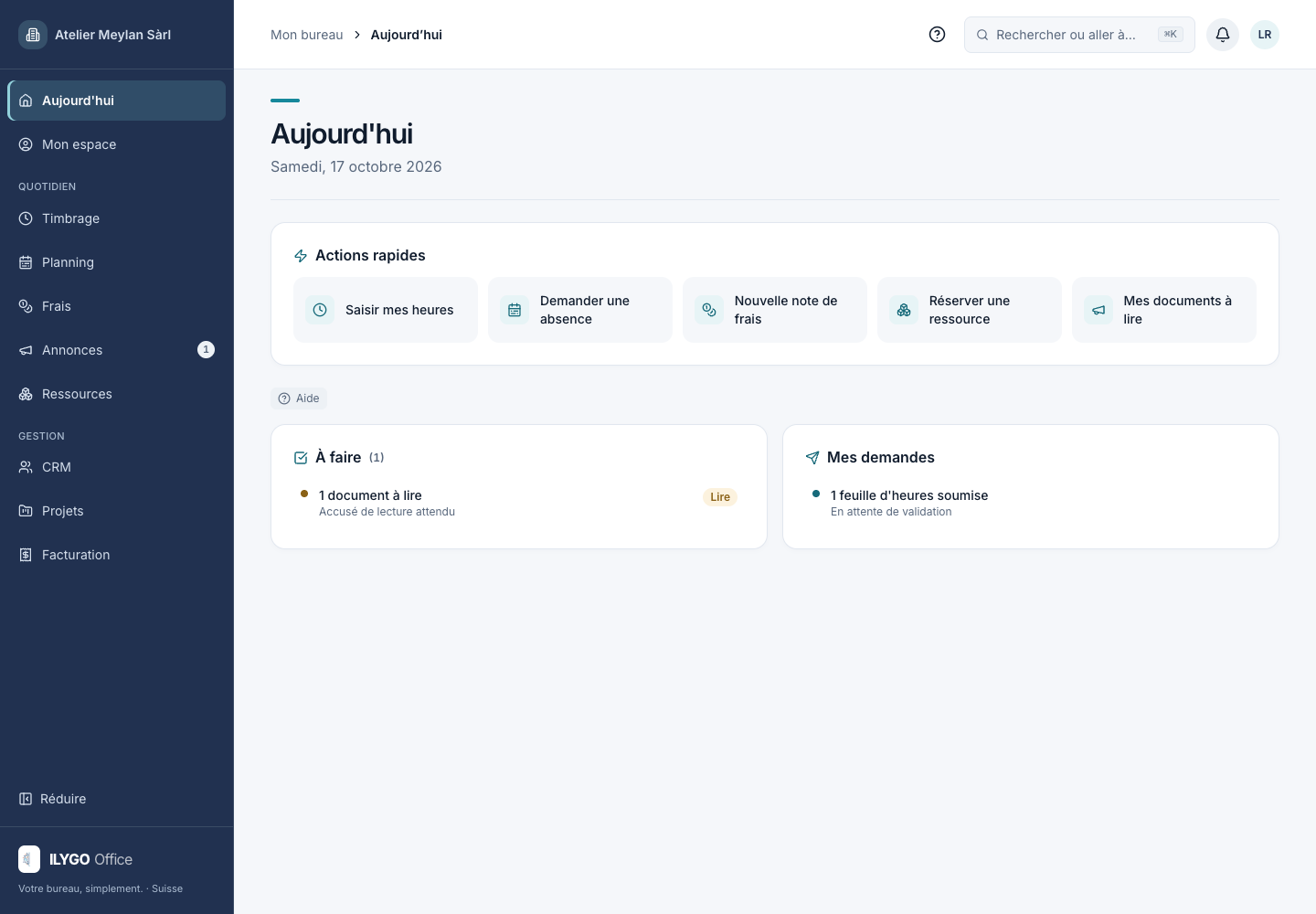Click the coins icon in Nouvelle note de frais
Viewport: 1316px width, 914px height.
tap(709, 310)
